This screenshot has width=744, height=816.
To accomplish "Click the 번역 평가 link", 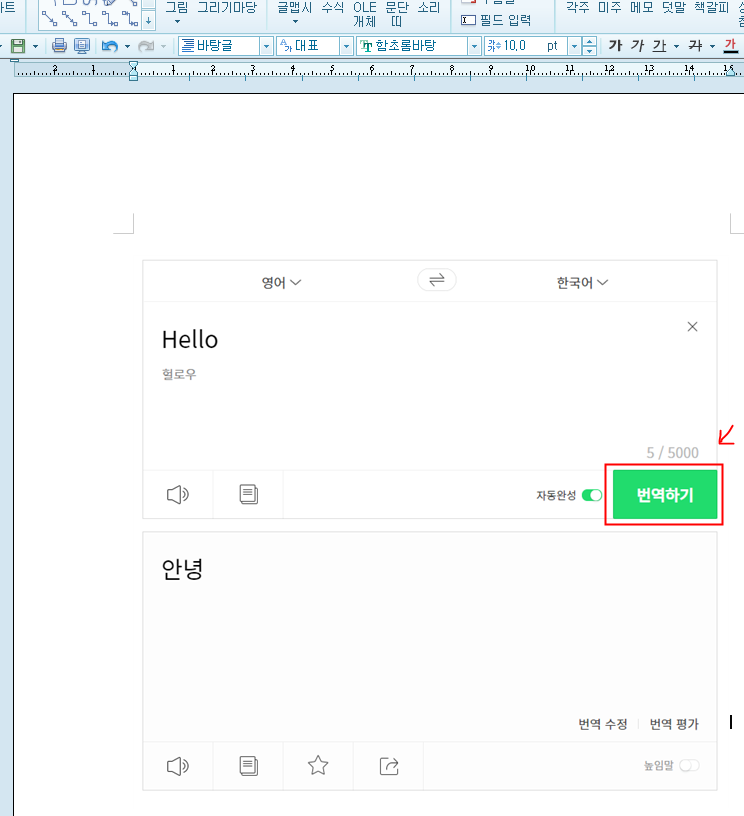I will coord(674,724).
